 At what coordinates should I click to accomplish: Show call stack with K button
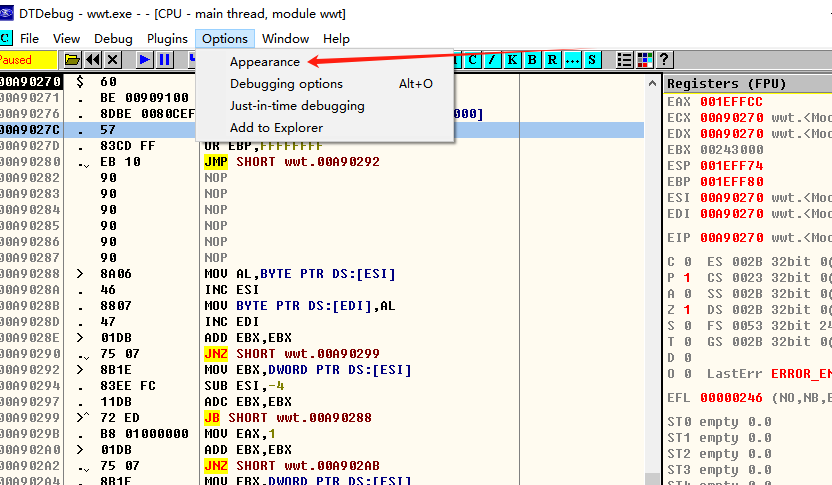[512, 60]
